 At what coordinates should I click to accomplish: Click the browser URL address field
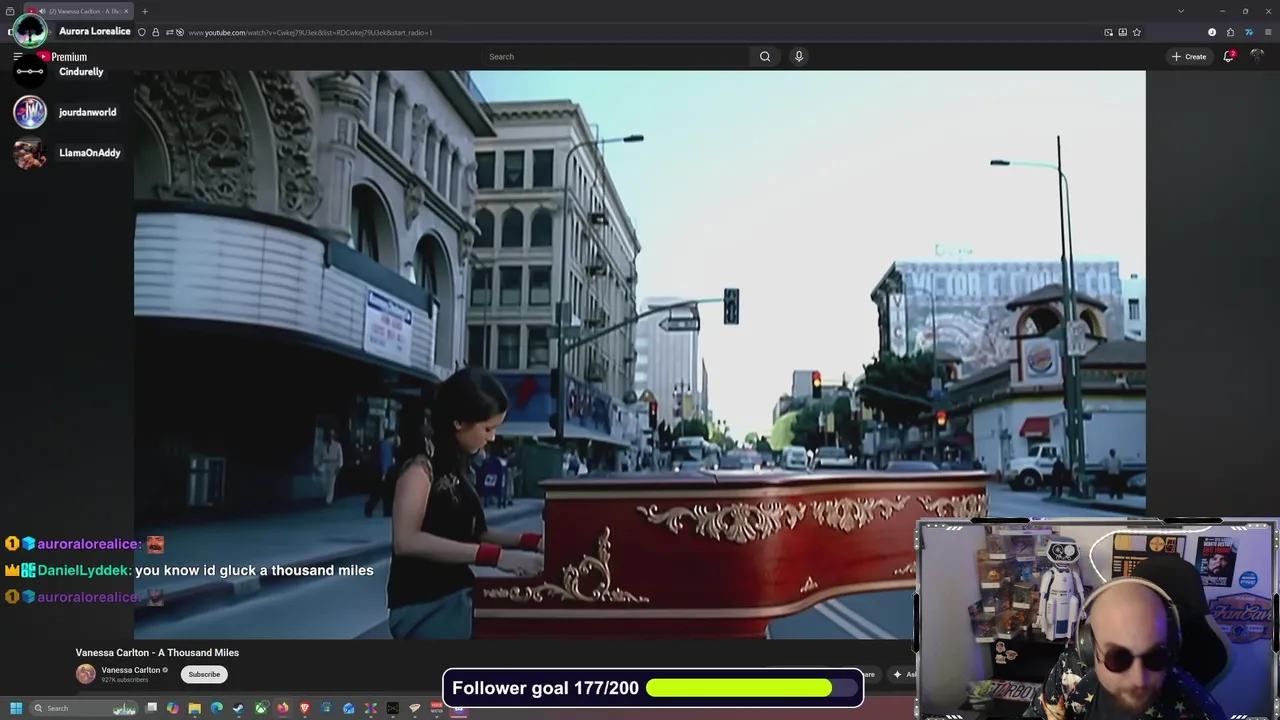[640, 32]
